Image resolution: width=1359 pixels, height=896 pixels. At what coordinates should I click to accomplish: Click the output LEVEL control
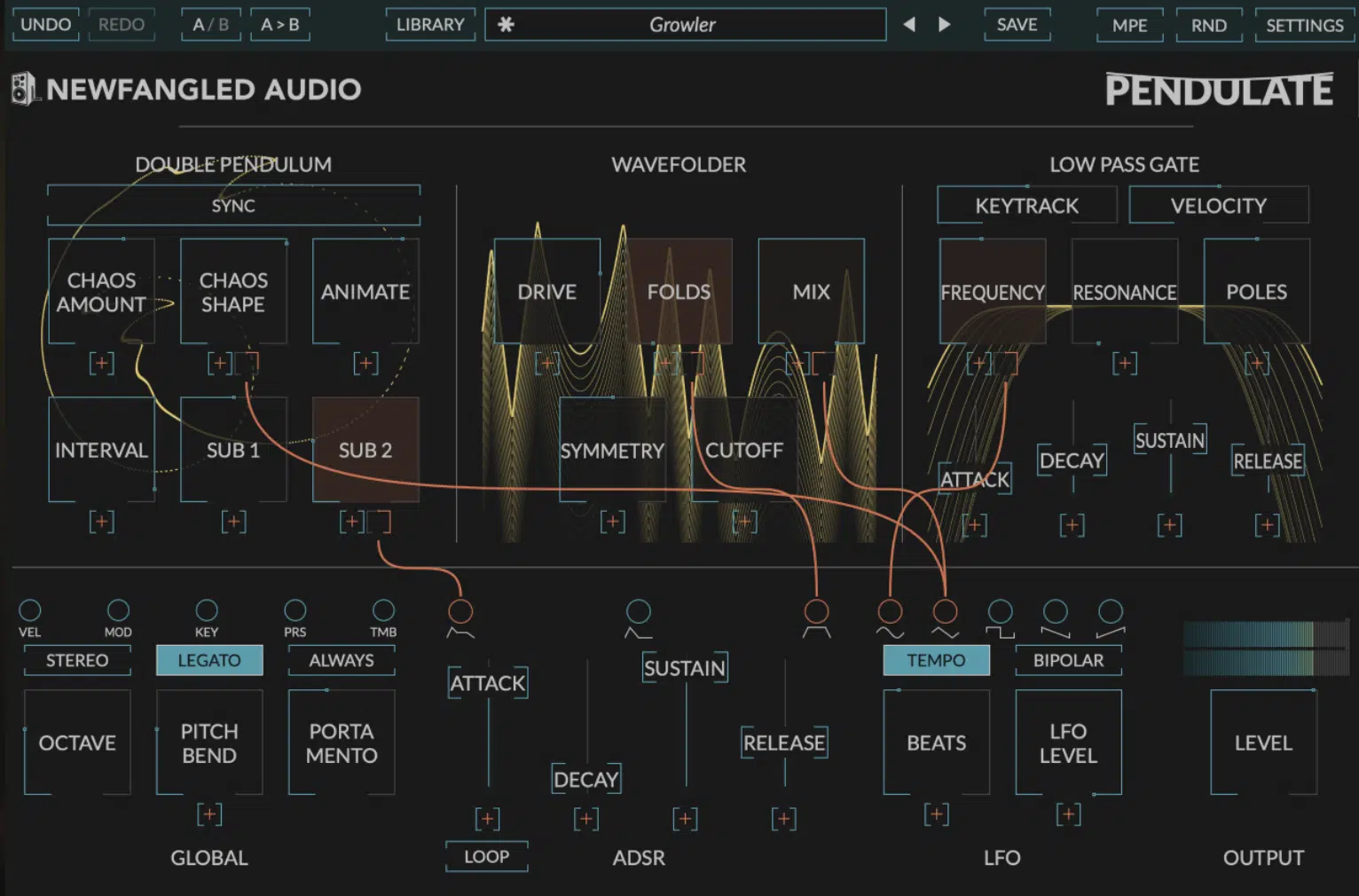[x=1263, y=743]
